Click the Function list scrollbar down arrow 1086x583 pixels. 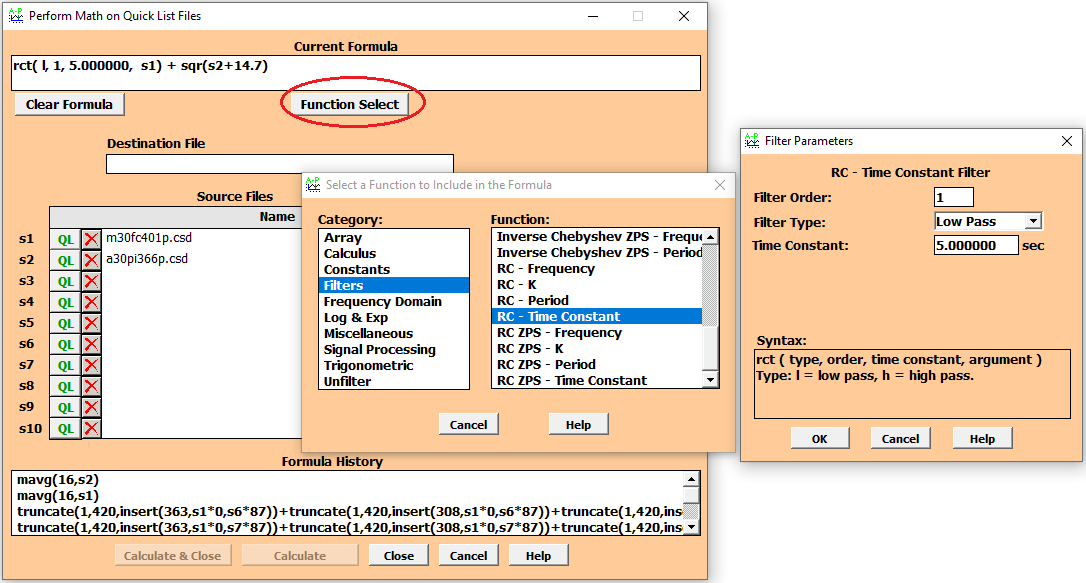point(709,381)
